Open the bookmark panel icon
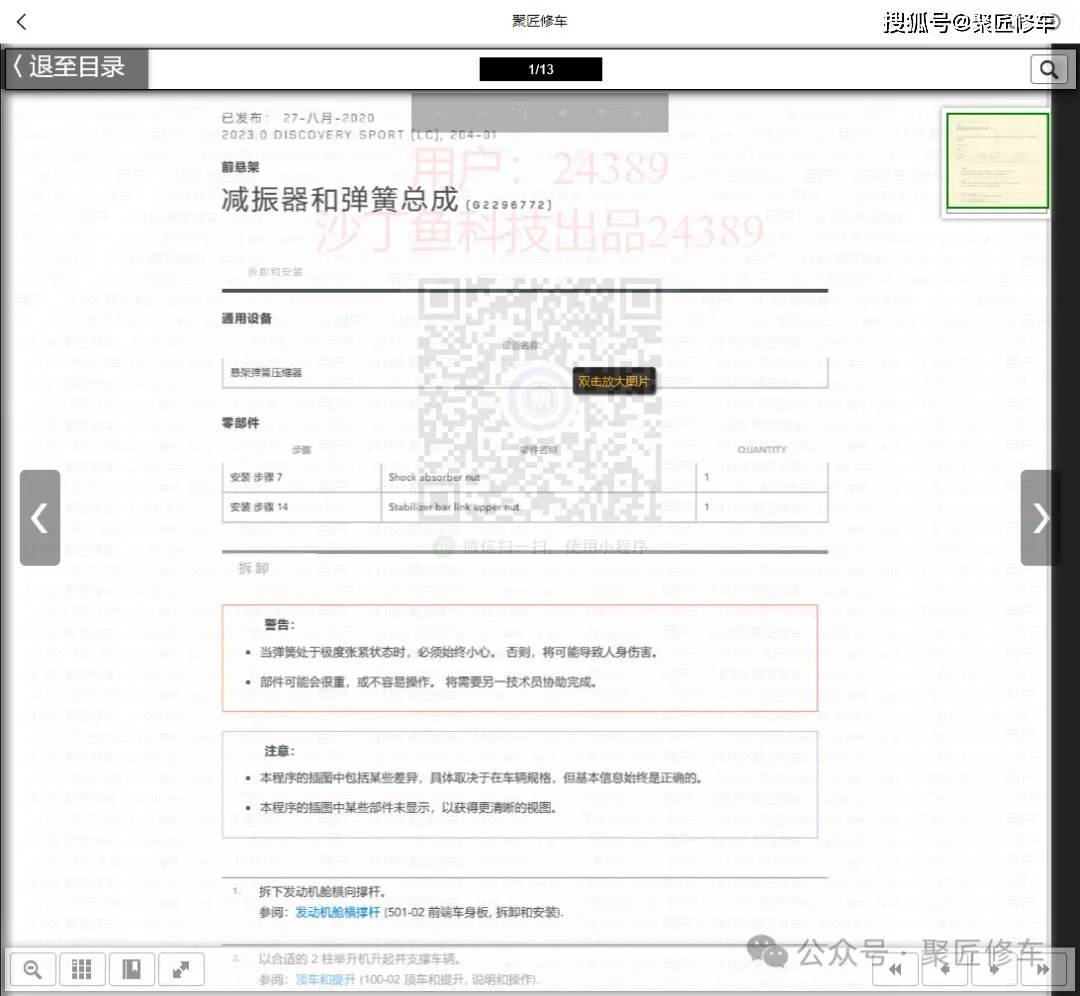Image resolution: width=1080 pixels, height=996 pixels. click(x=131, y=968)
